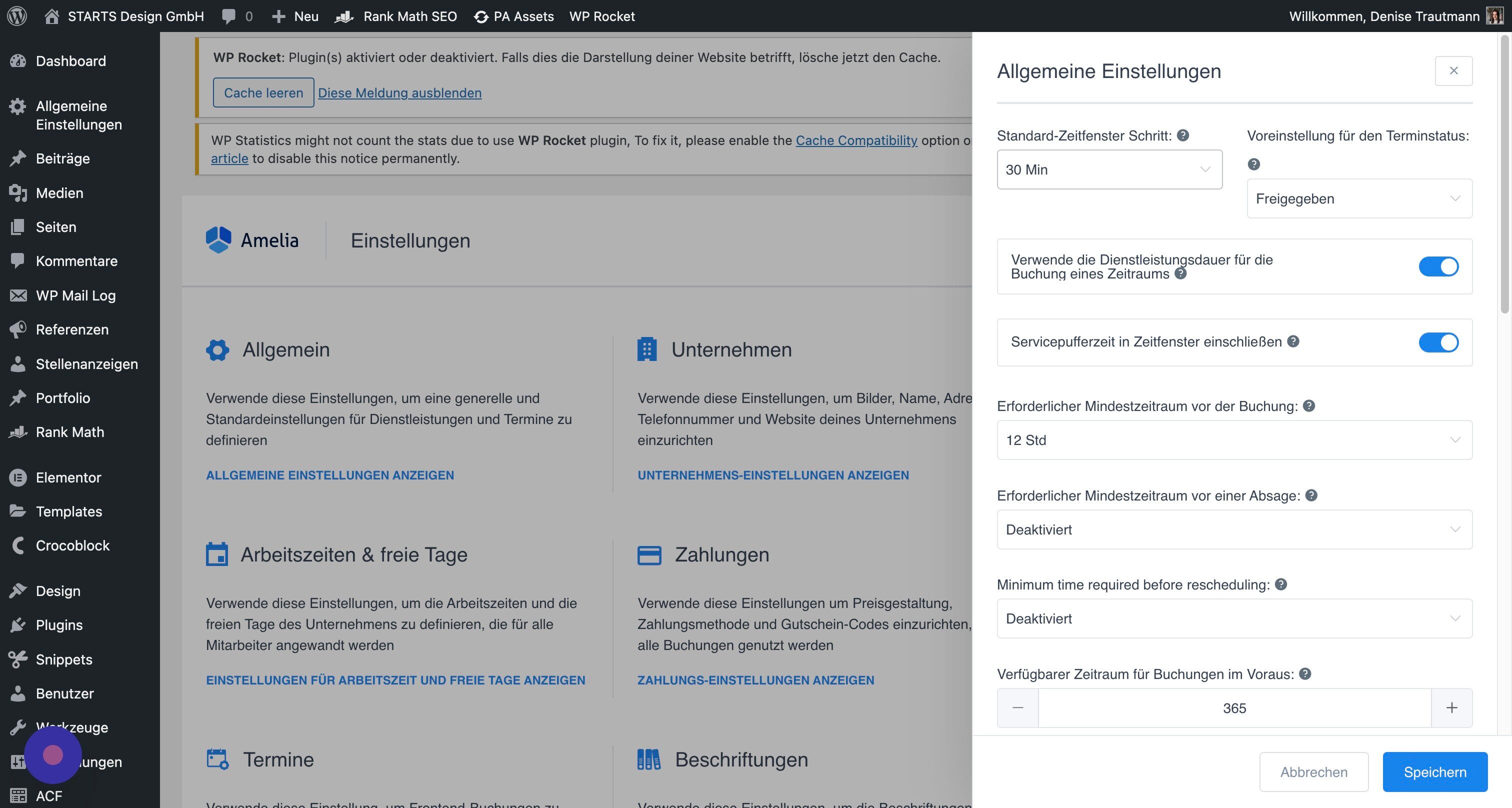Click the Dashboard gauge icon in sidebar

[x=18, y=61]
